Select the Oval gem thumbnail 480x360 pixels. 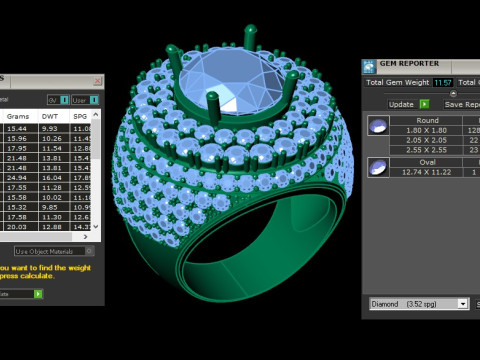coord(378,167)
